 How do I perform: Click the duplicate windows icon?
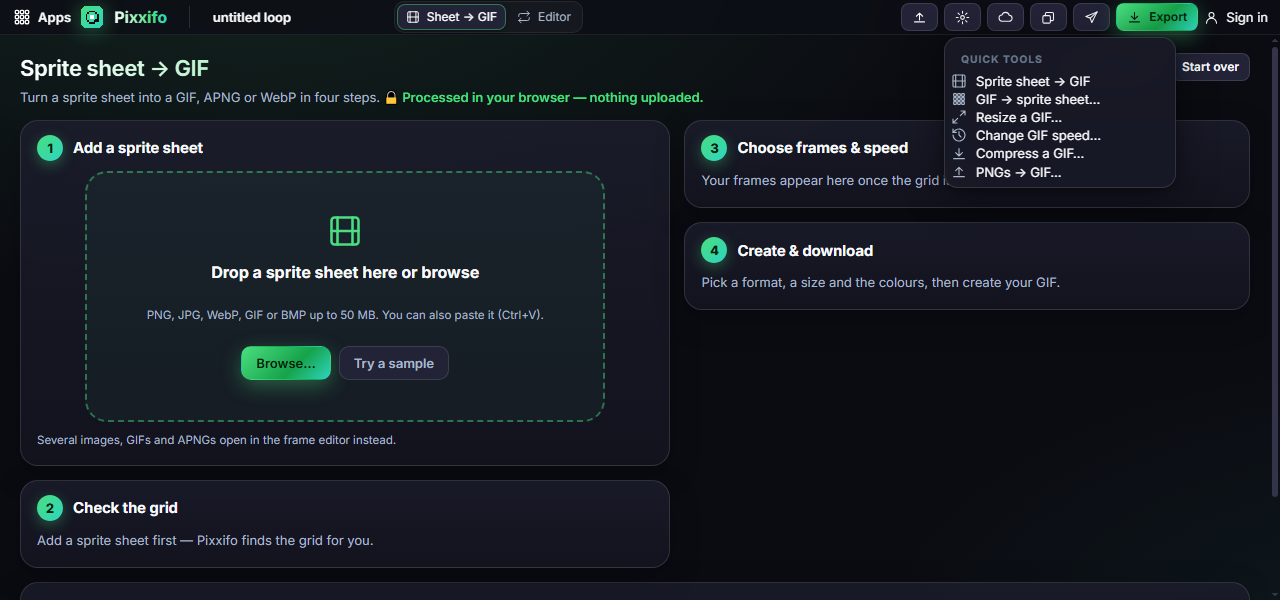(x=1048, y=17)
